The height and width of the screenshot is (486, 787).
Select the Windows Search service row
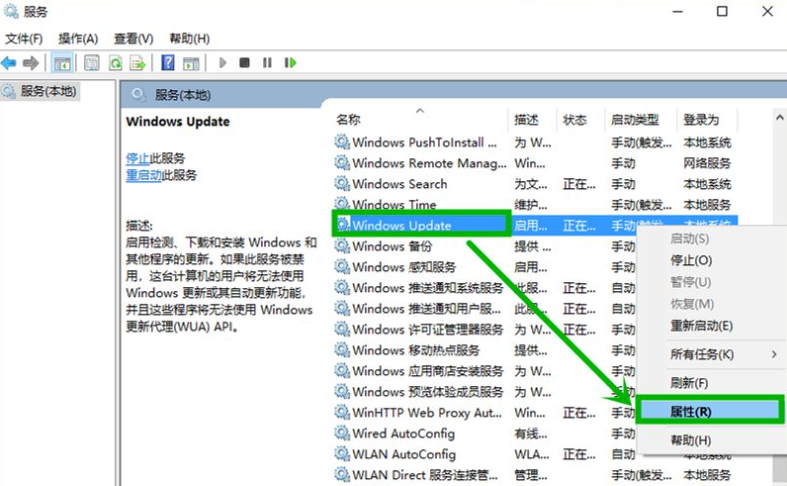coord(399,184)
